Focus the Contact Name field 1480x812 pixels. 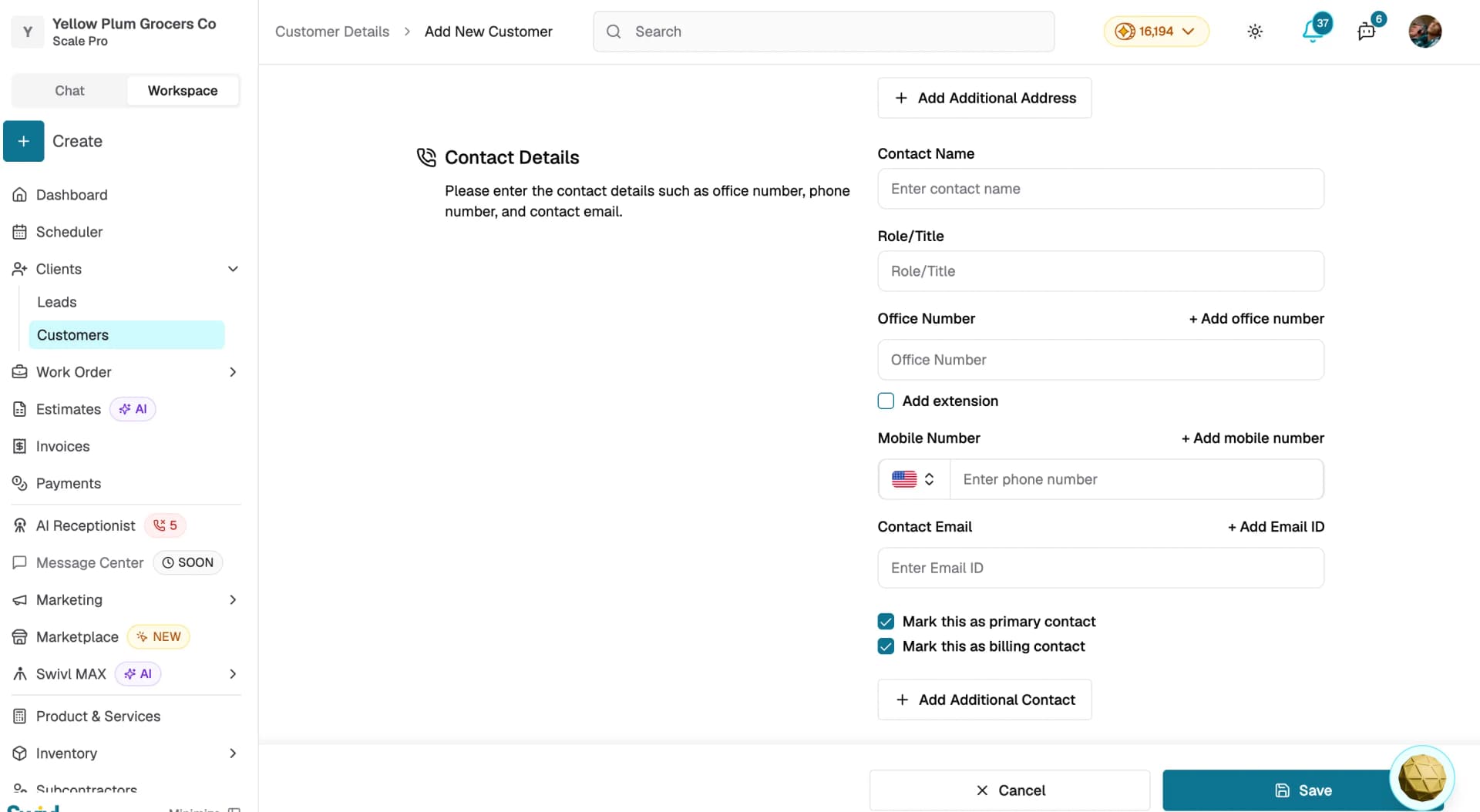point(1101,189)
